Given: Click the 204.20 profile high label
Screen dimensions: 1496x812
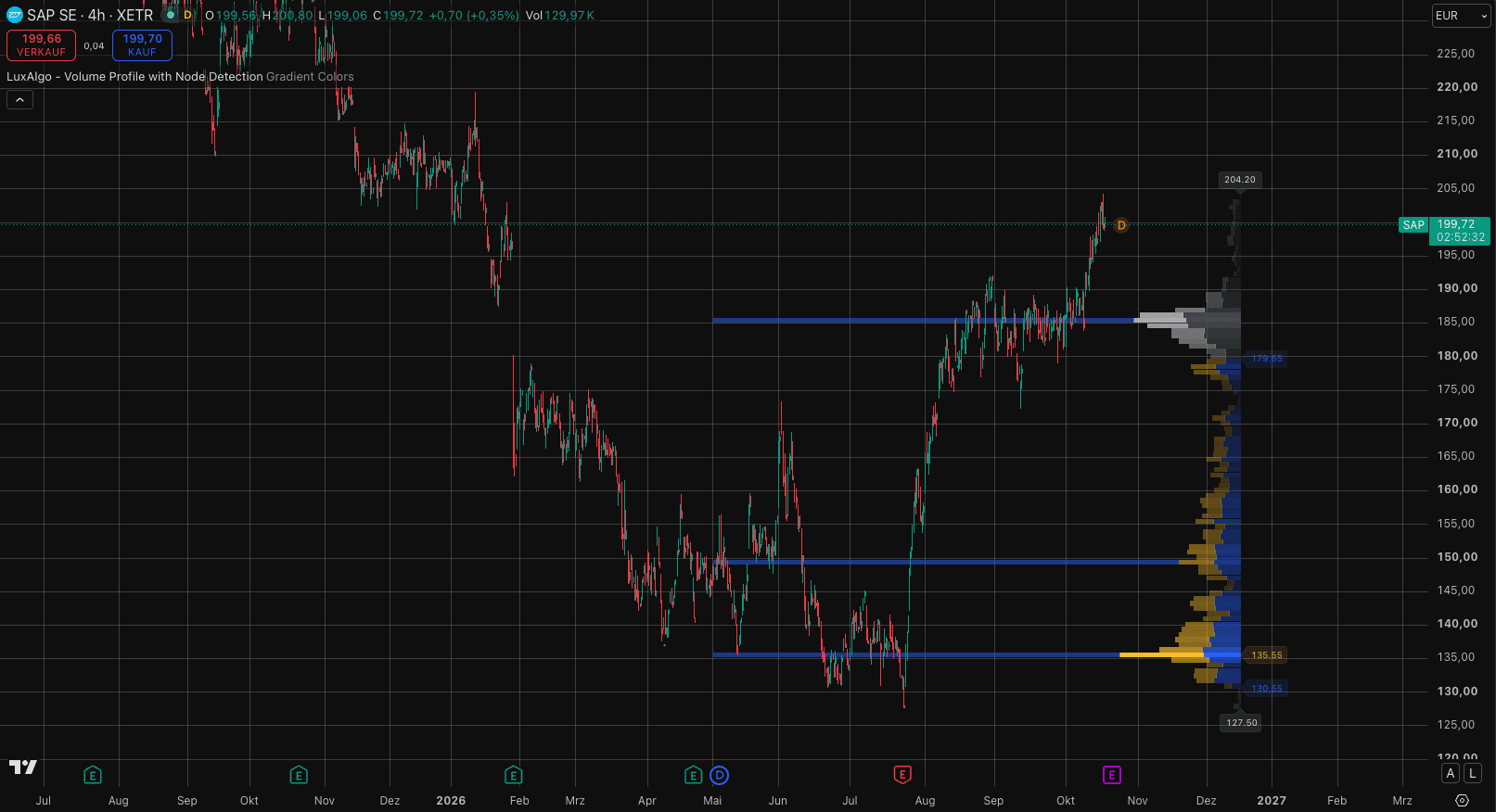Looking at the screenshot, I should [1239, 180].
